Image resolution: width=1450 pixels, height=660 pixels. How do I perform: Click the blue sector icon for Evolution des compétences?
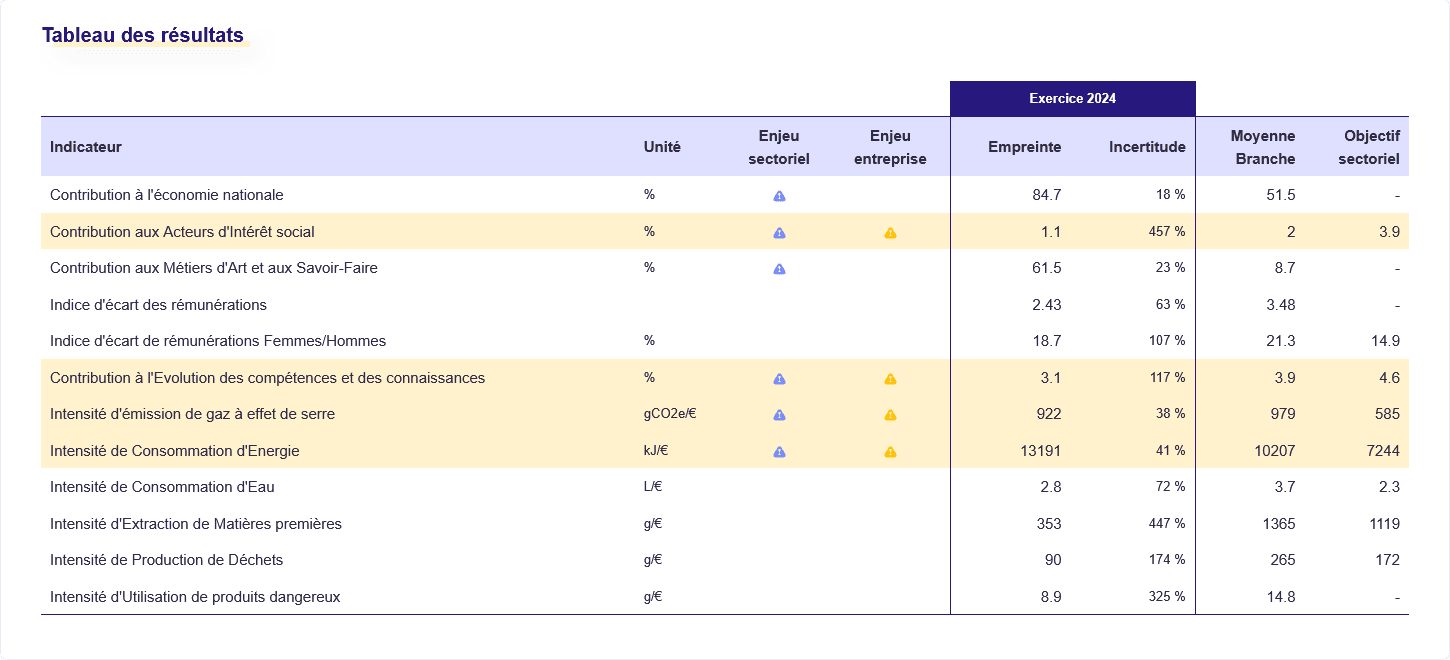(x=779, y=379)
